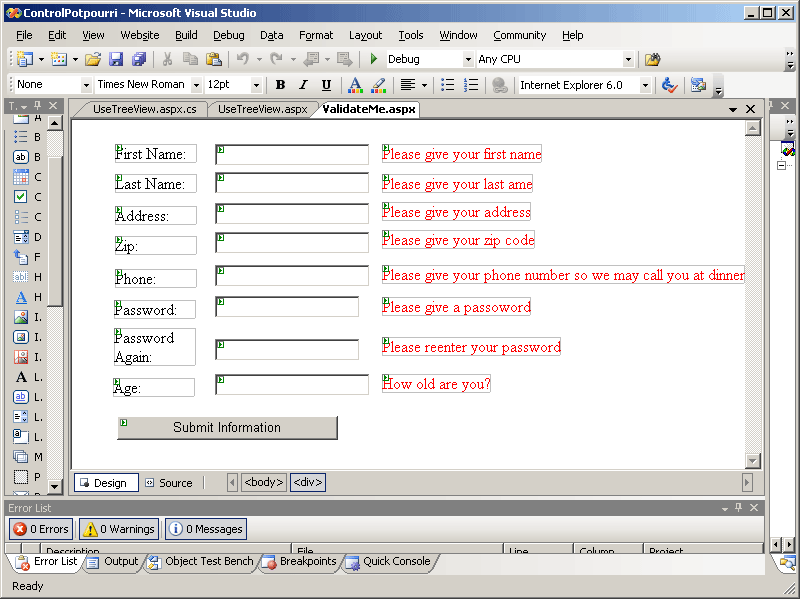Toggle italic formatting
The height and width of the screenshot is (599, 800).
click(x=303, y=85)
